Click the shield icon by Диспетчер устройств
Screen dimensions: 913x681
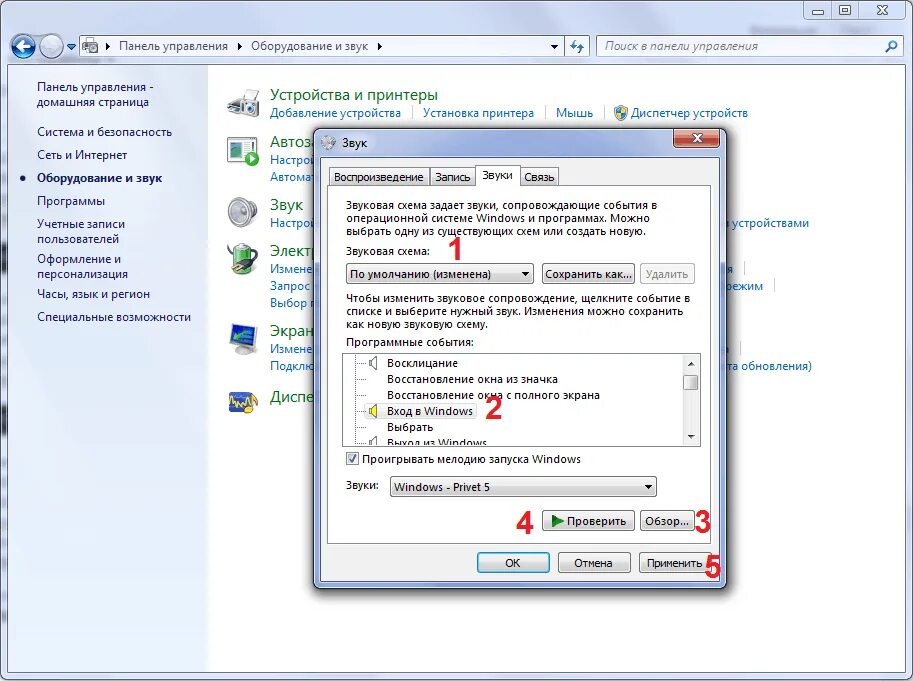[621, 113]
